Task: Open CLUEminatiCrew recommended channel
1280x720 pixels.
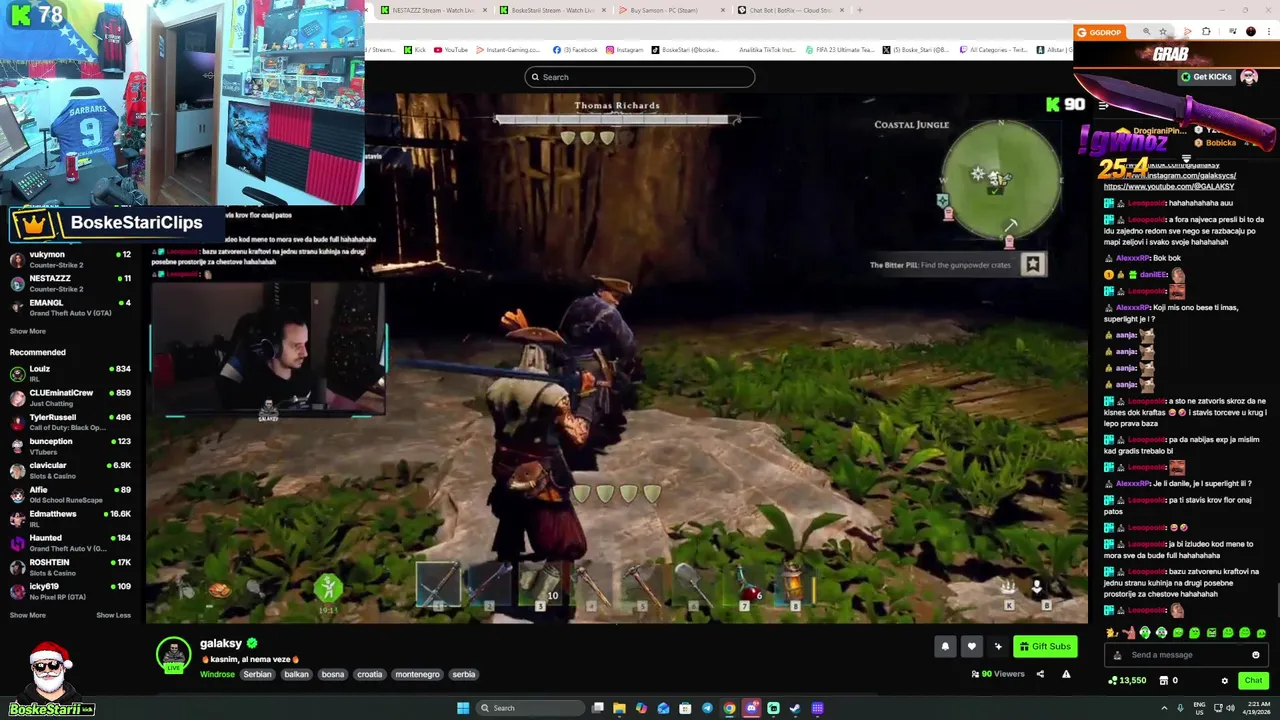Action: pyautogui.click(x=70, y=397)
